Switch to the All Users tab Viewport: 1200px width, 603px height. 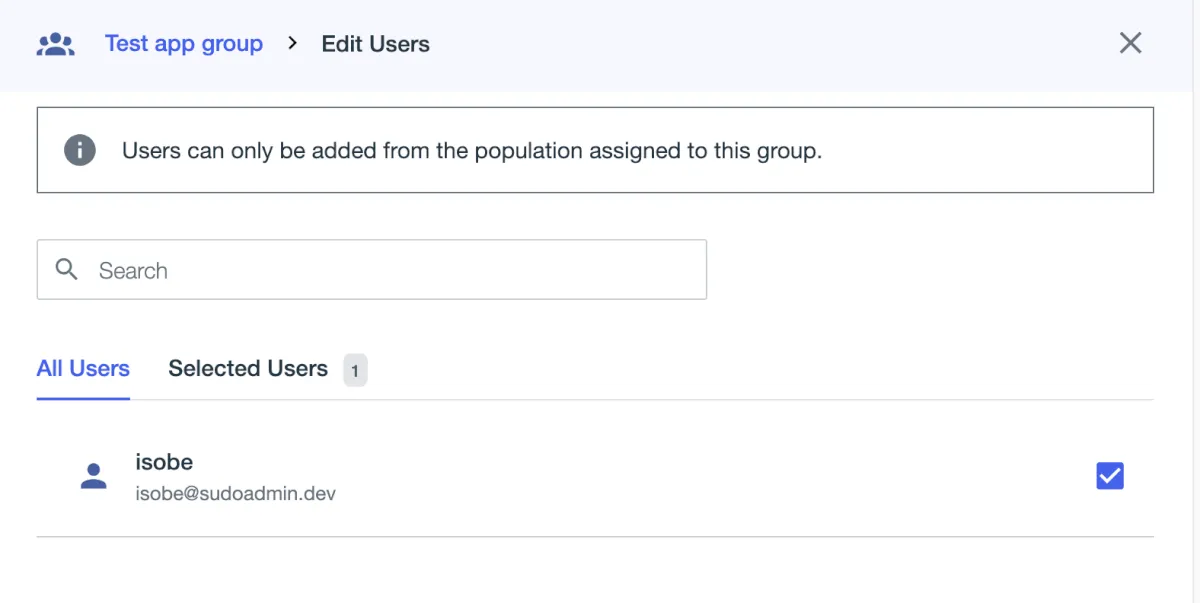click(x=83, y=368)
